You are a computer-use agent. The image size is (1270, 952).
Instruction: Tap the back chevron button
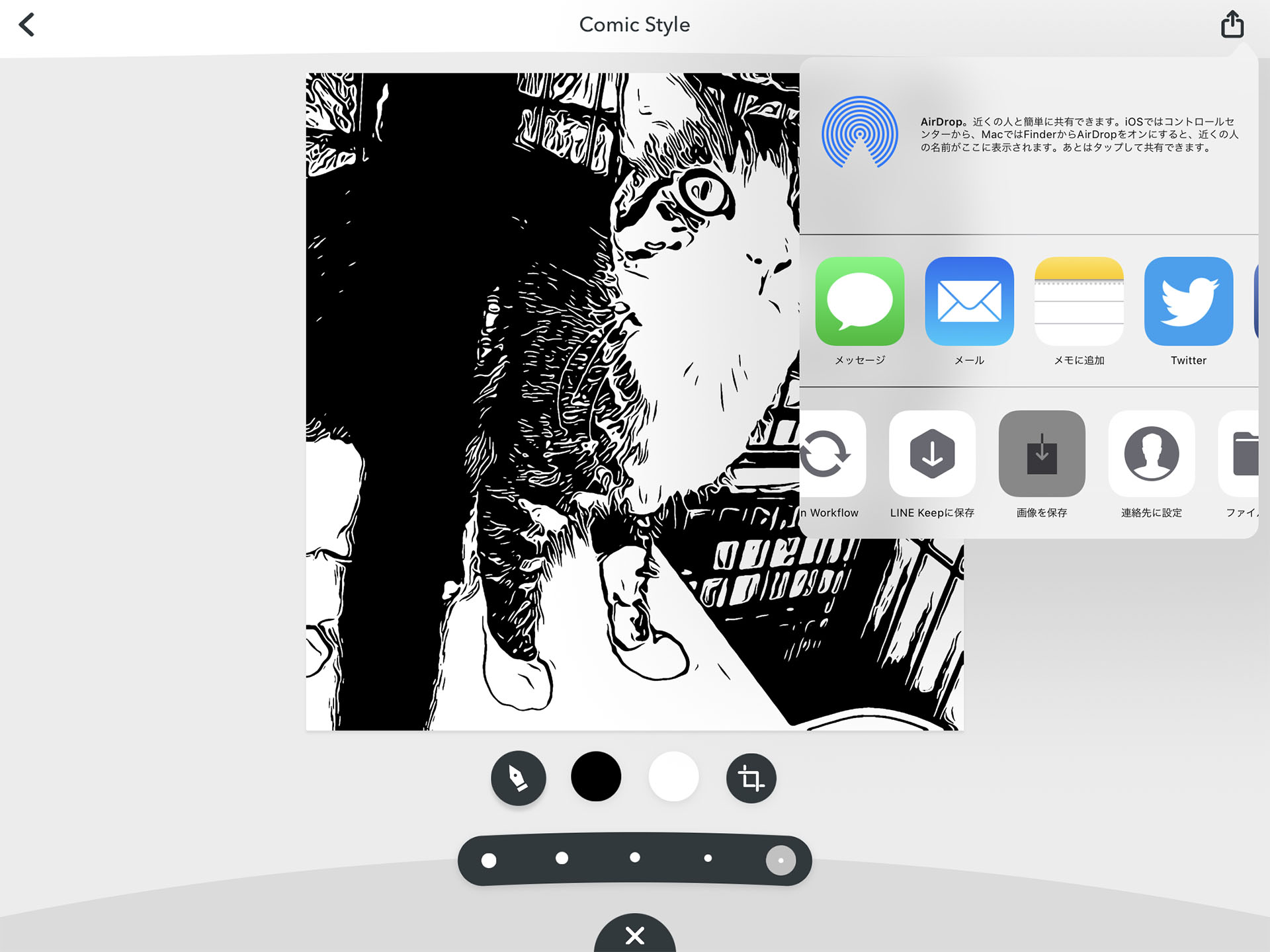pos(27,24)
